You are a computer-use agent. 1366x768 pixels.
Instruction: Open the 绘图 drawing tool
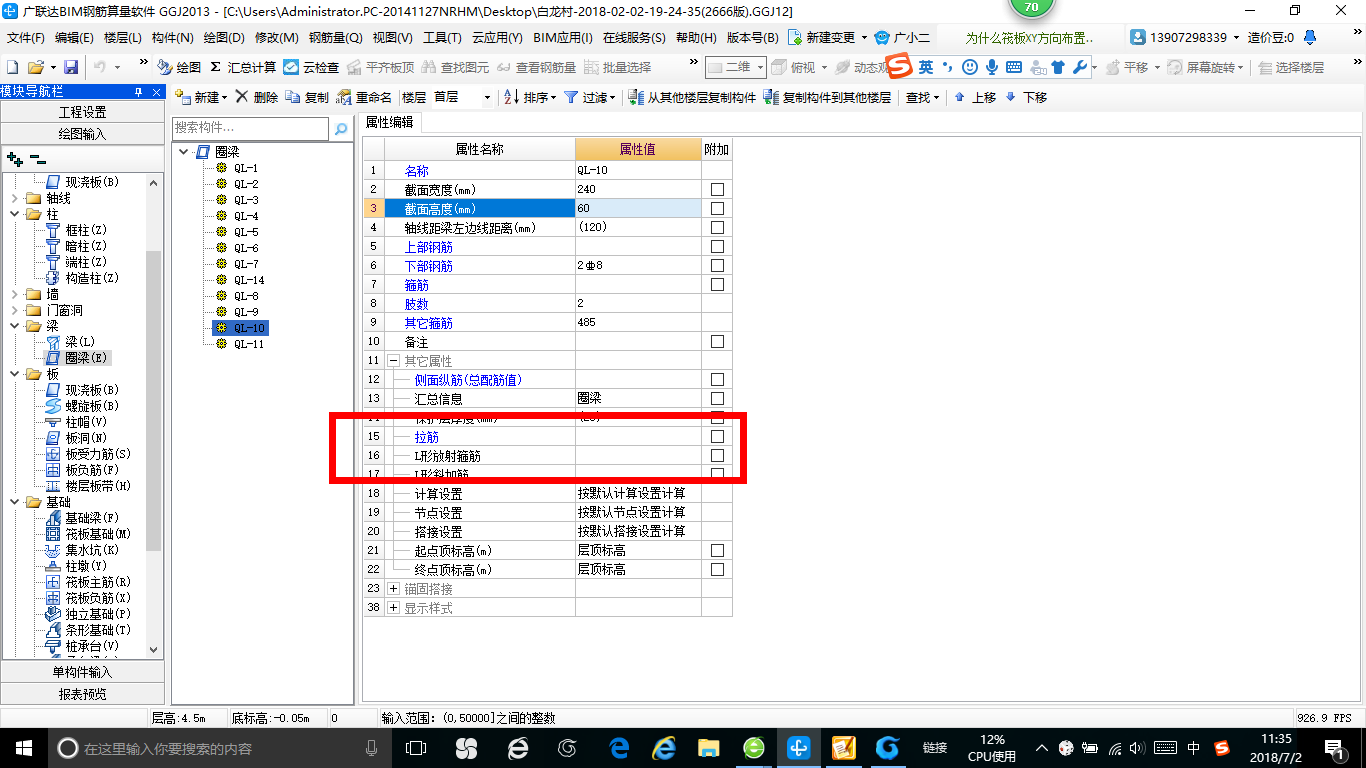180,67
